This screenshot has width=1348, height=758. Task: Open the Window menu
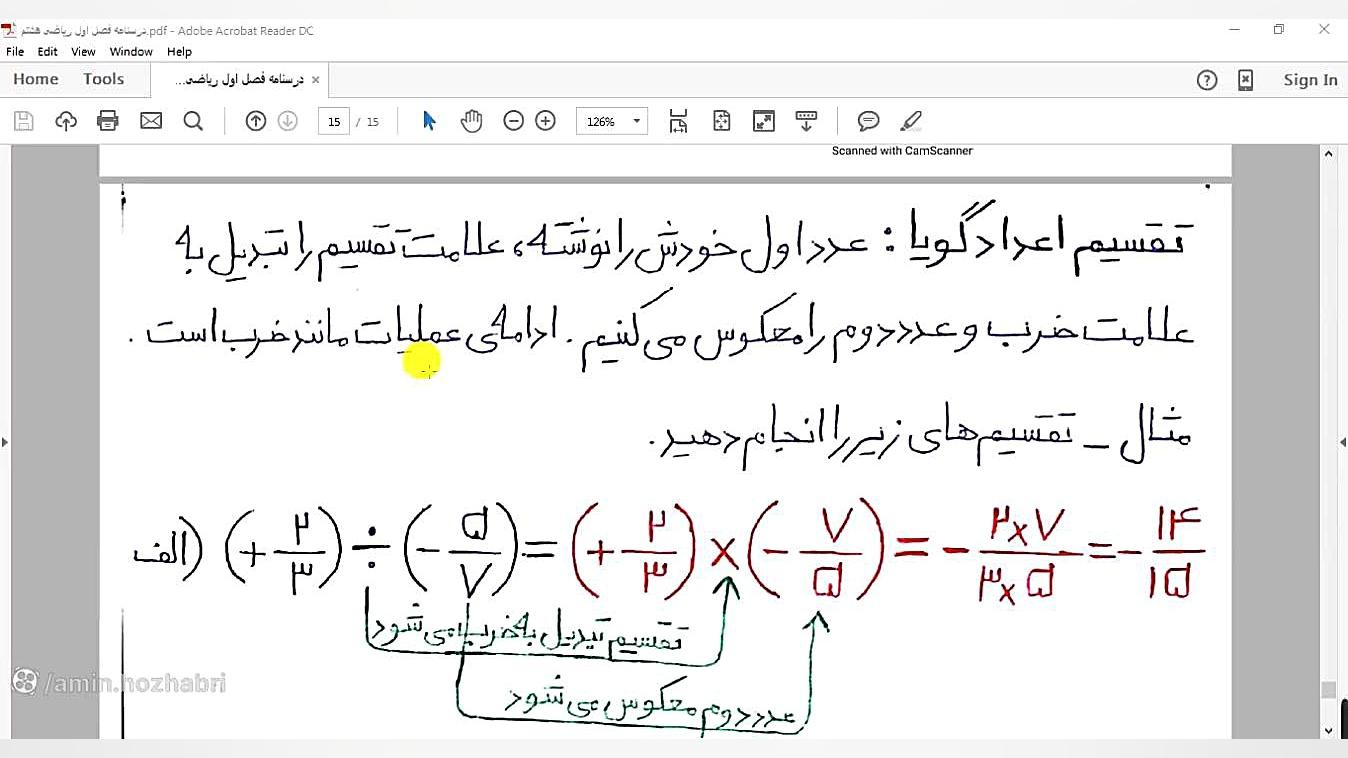131,52
